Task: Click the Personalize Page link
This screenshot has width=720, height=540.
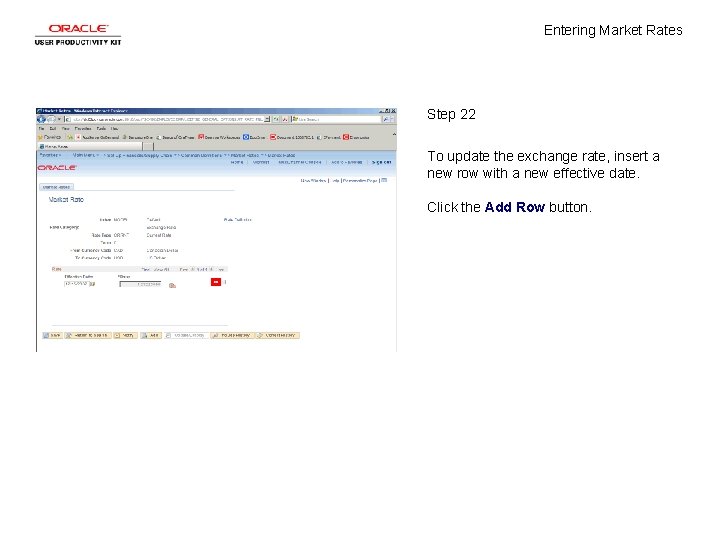Action: pyautogui.click(x=360, y=180)
